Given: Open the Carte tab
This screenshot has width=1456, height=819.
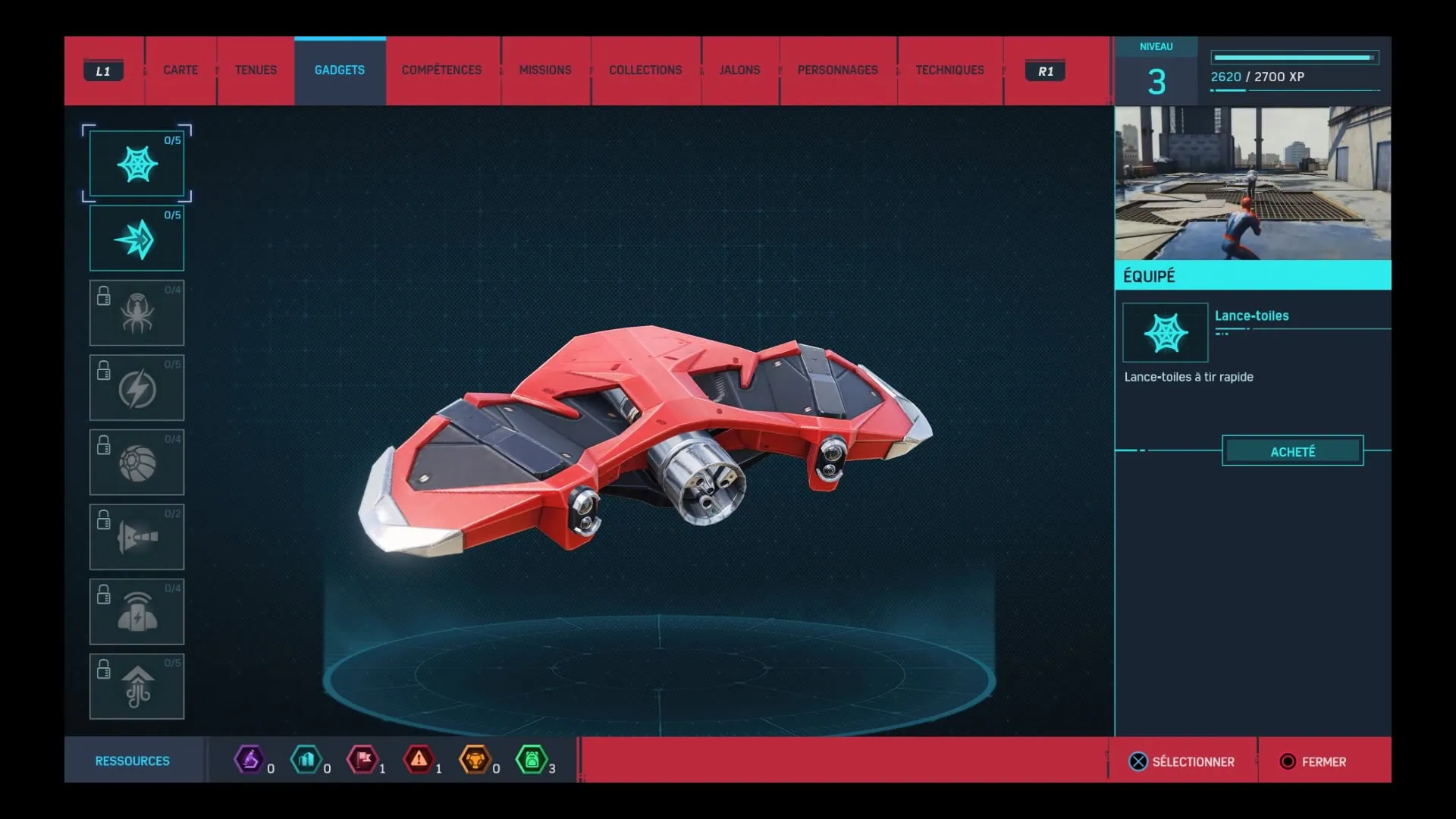Looking at the screenshot, I should 180,71.
